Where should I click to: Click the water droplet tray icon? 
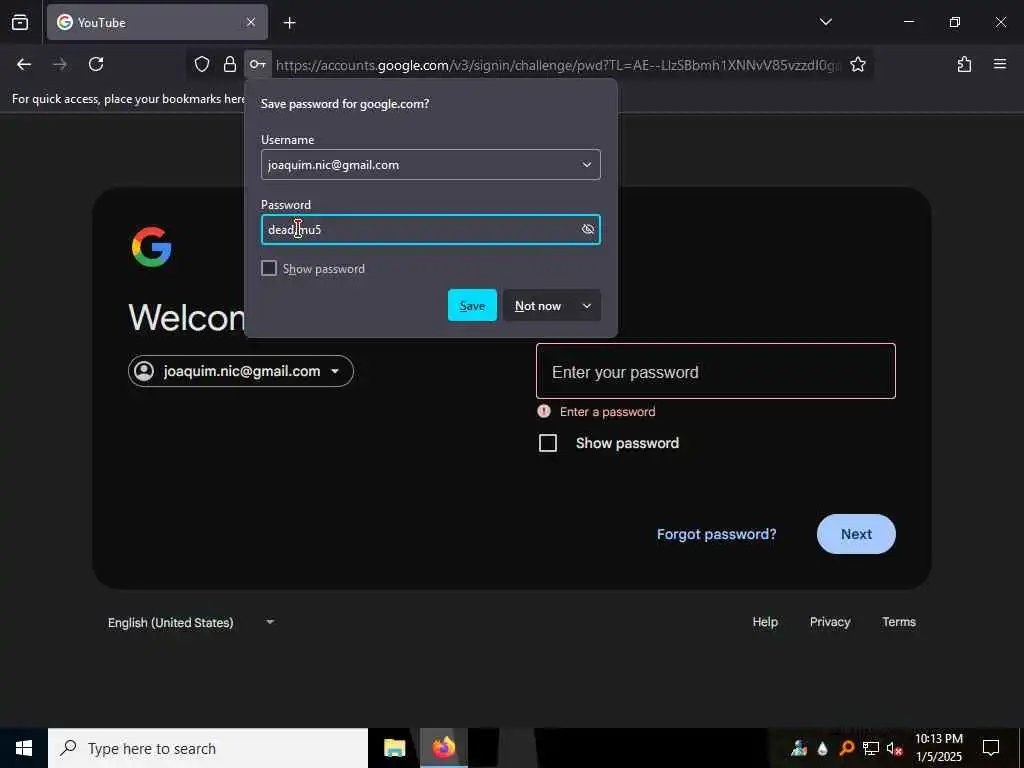(822, 748)
